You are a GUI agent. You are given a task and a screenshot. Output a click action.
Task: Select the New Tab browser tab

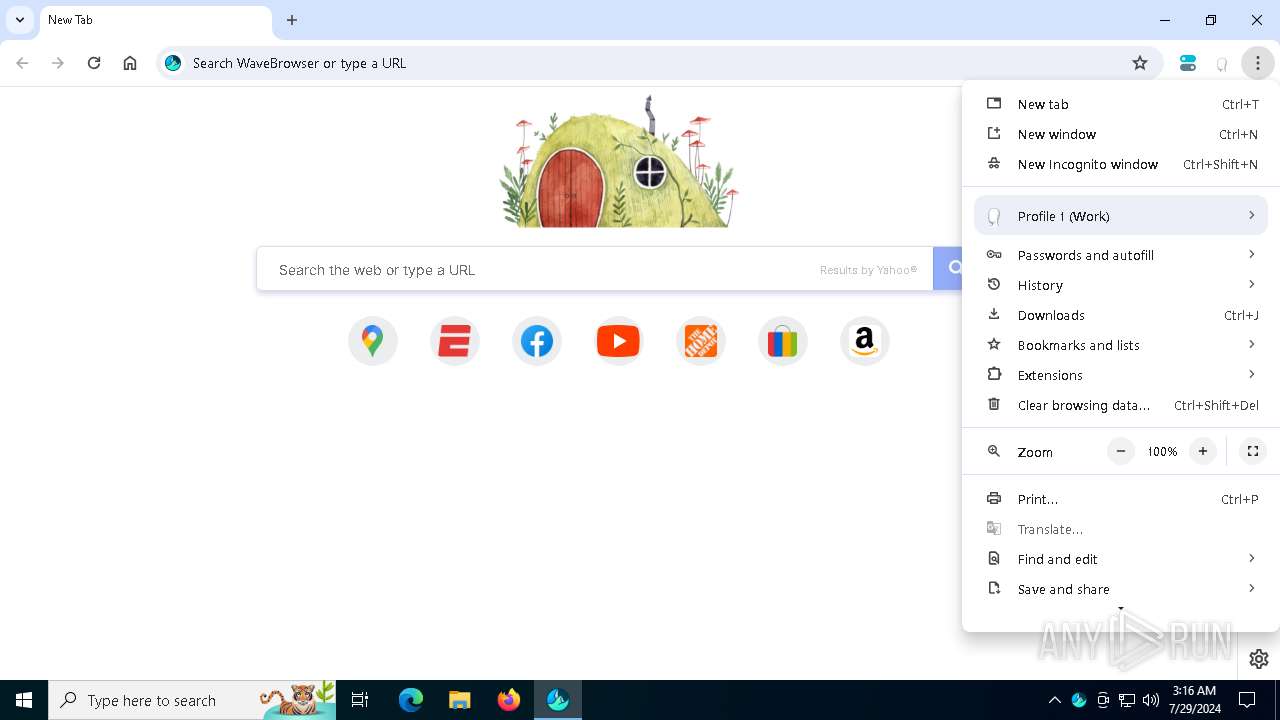coord(155,21)
